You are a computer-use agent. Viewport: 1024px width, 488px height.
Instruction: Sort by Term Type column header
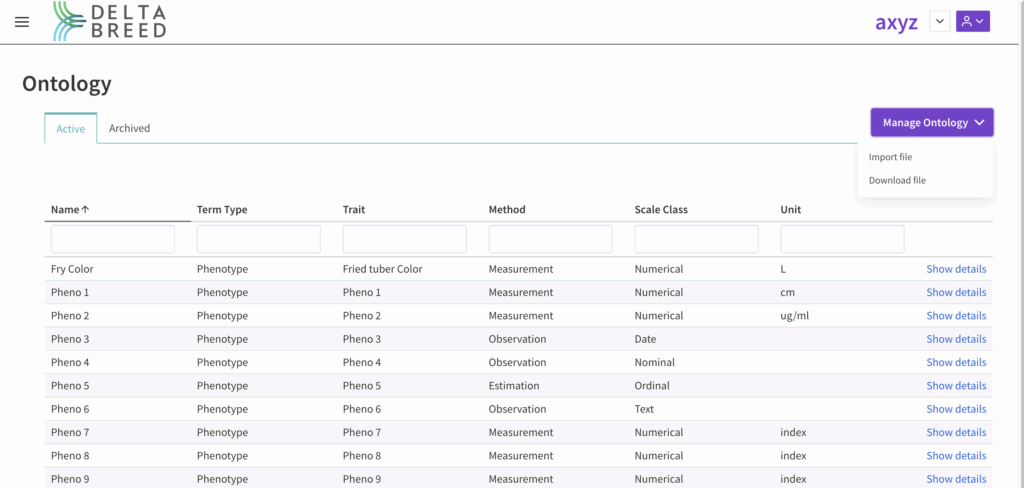222,210
